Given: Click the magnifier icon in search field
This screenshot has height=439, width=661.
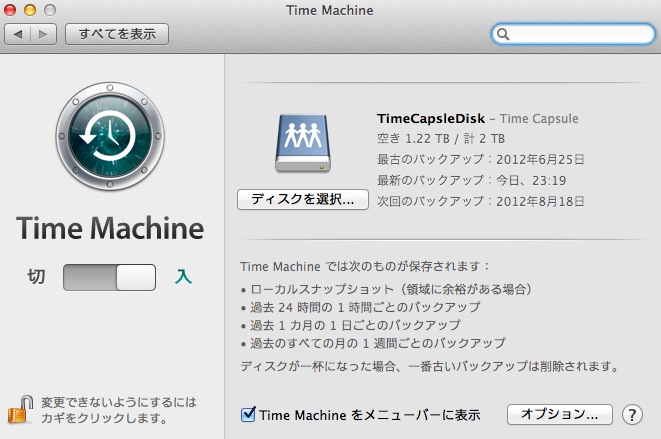Looking at the screenshot, I should (503, 34).
